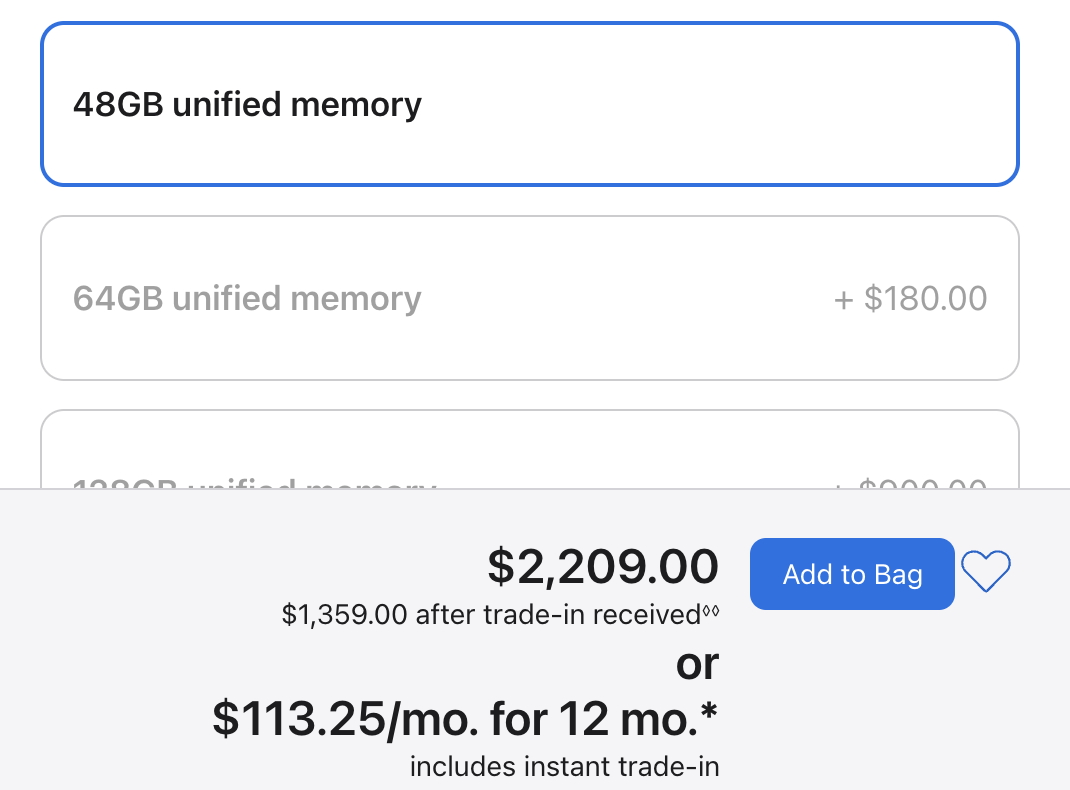Click empty space in the 48GB option card
The image size is (1070, 790).
pyautogui.click(x=717, y=104)
